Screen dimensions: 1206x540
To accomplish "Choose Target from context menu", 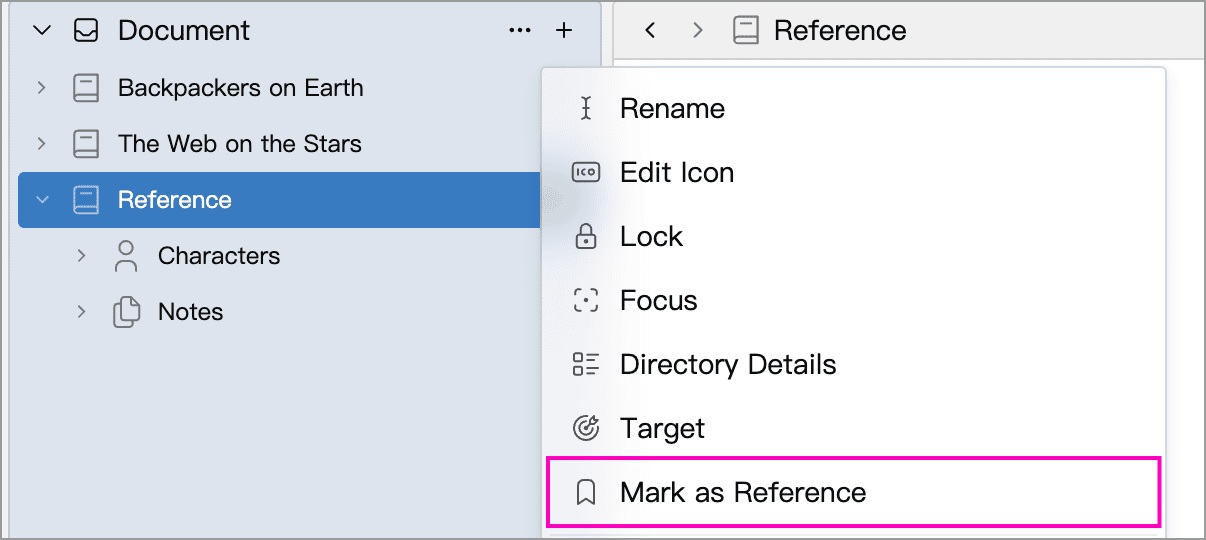I will coord(854,429).
